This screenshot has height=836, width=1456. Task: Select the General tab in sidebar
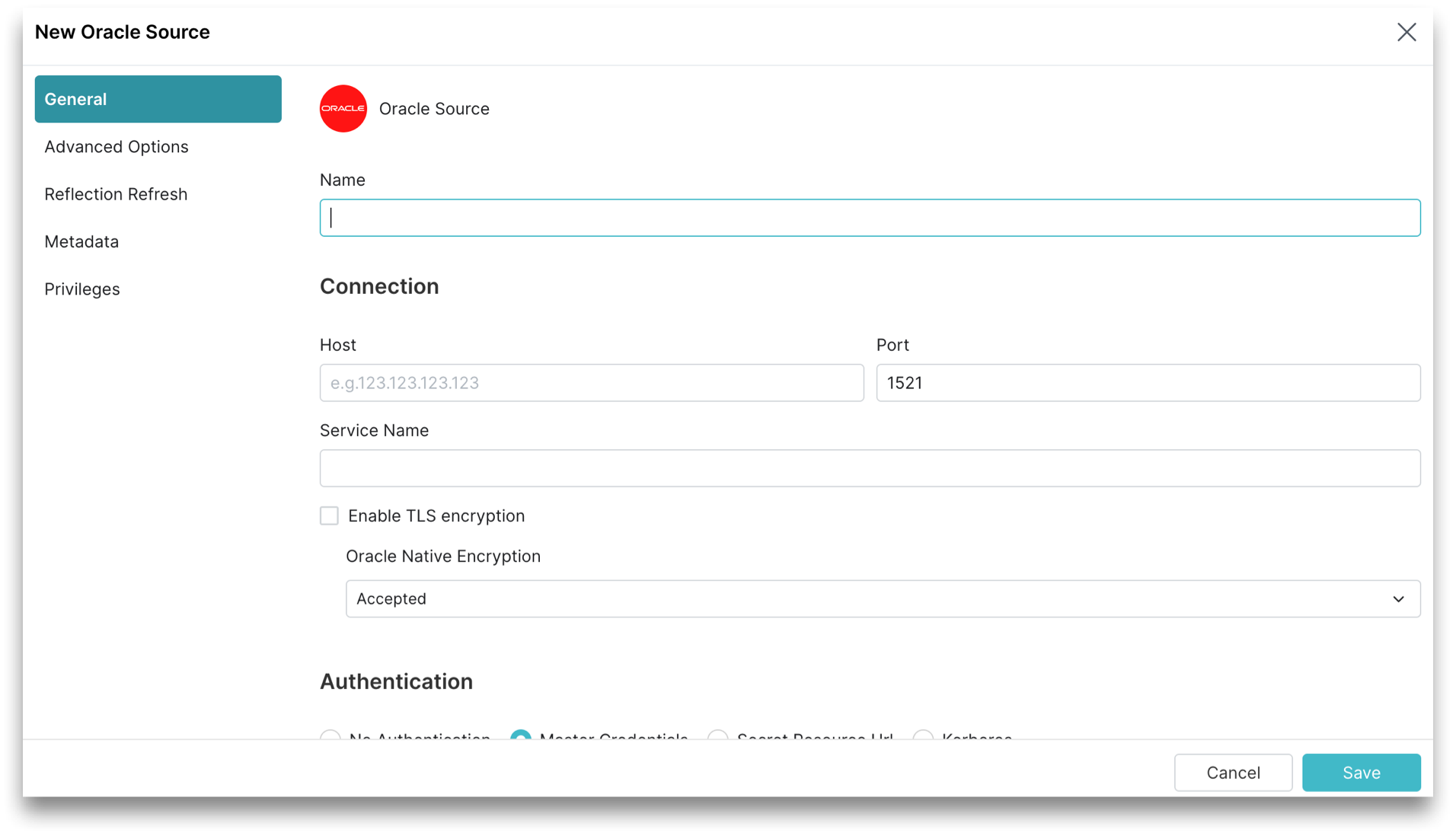pyautogui.click(x=76, y=99)
